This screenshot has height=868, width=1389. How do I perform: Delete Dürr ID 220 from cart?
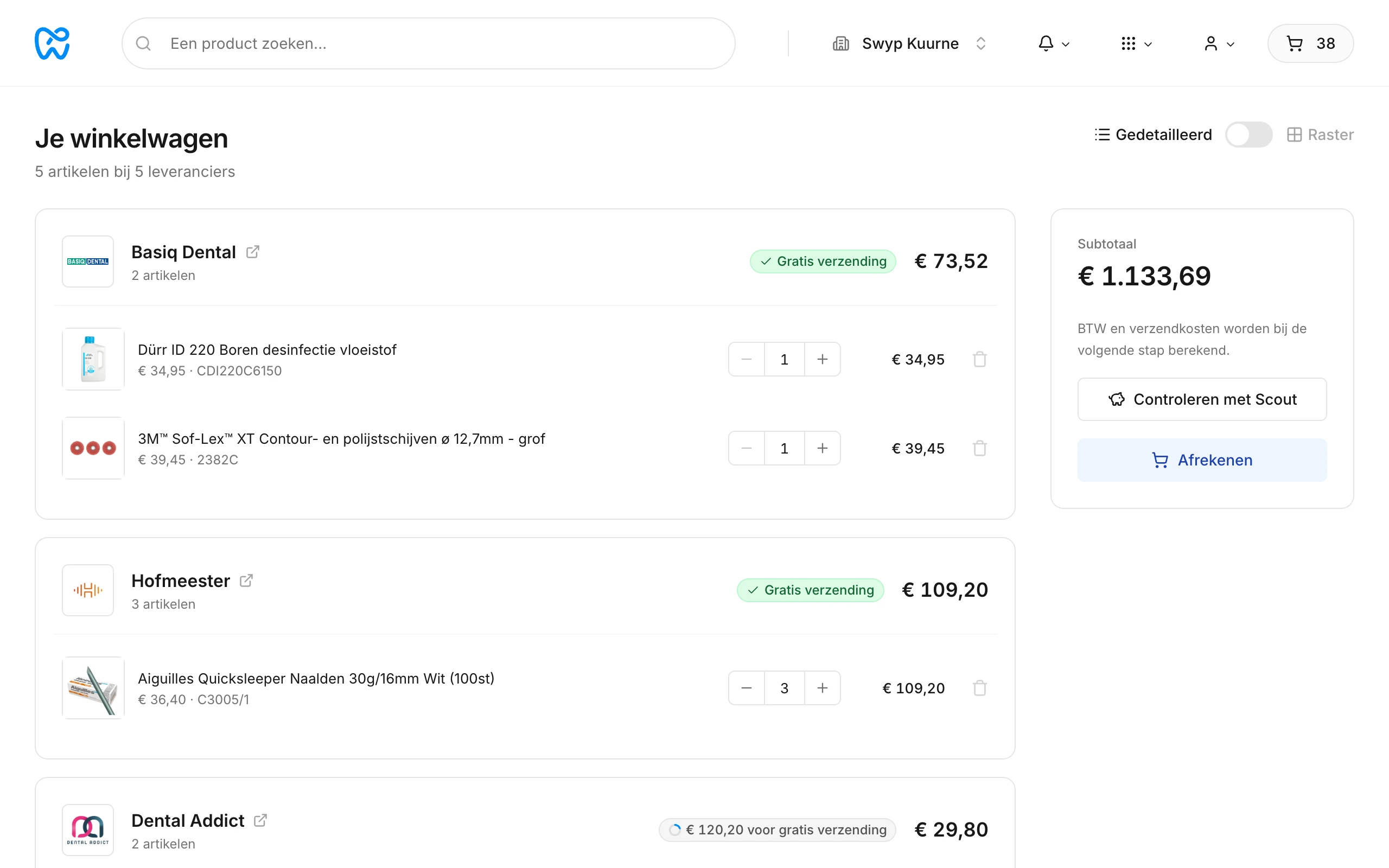(980, 359)
